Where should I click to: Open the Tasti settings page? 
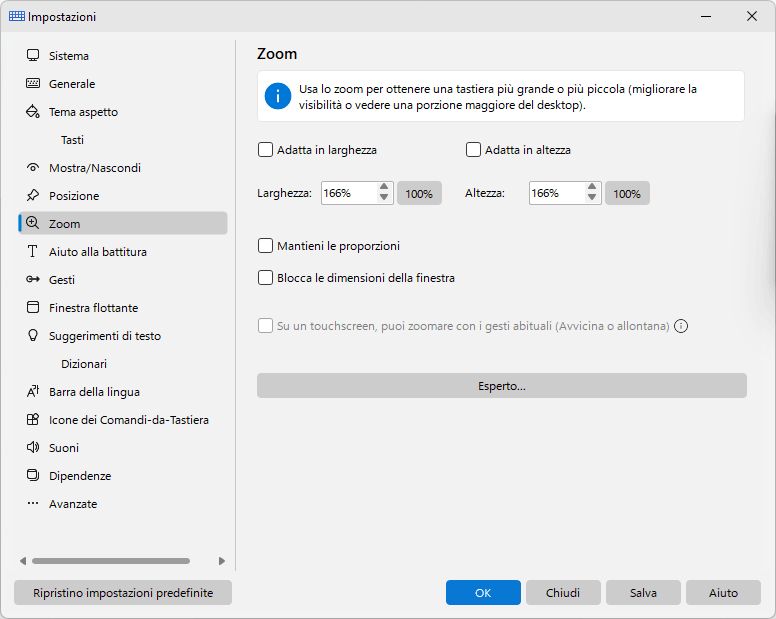pos(72,140)
